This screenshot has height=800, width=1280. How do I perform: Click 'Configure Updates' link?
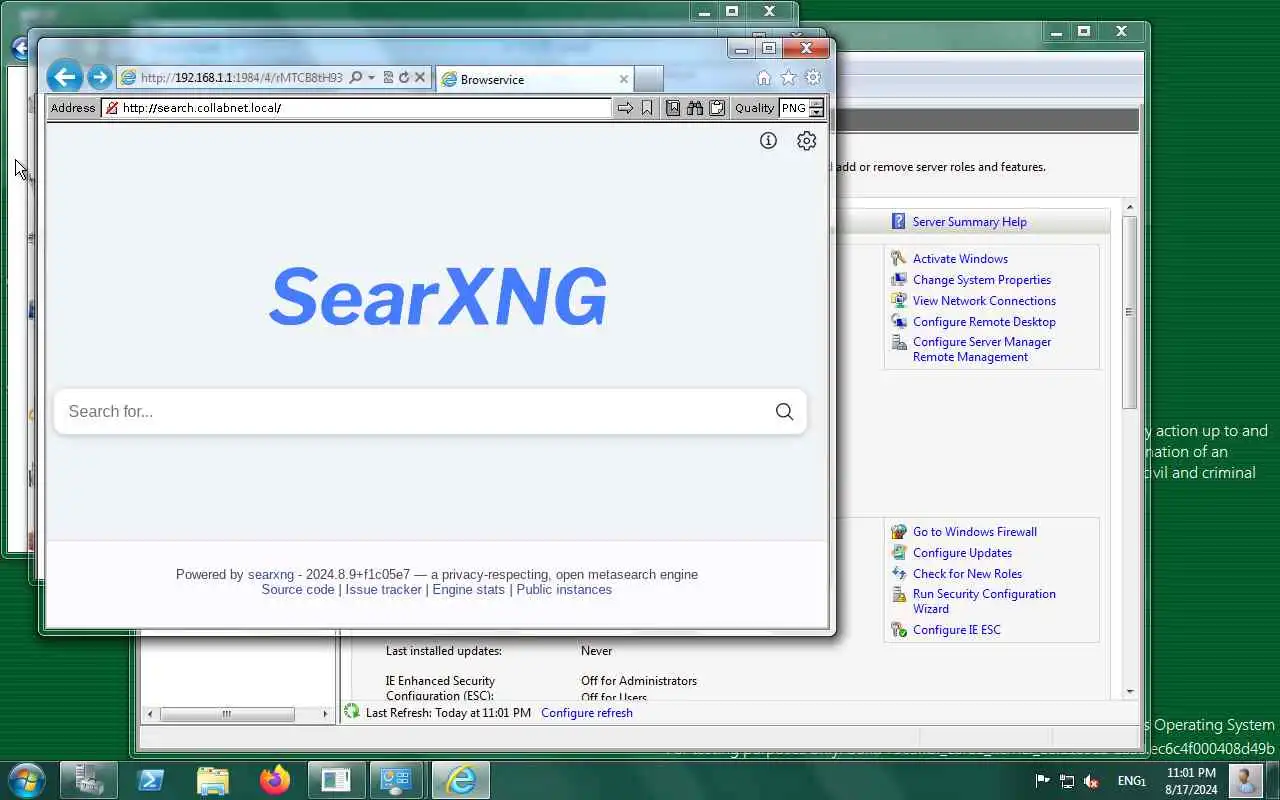(x=962, y=553)
